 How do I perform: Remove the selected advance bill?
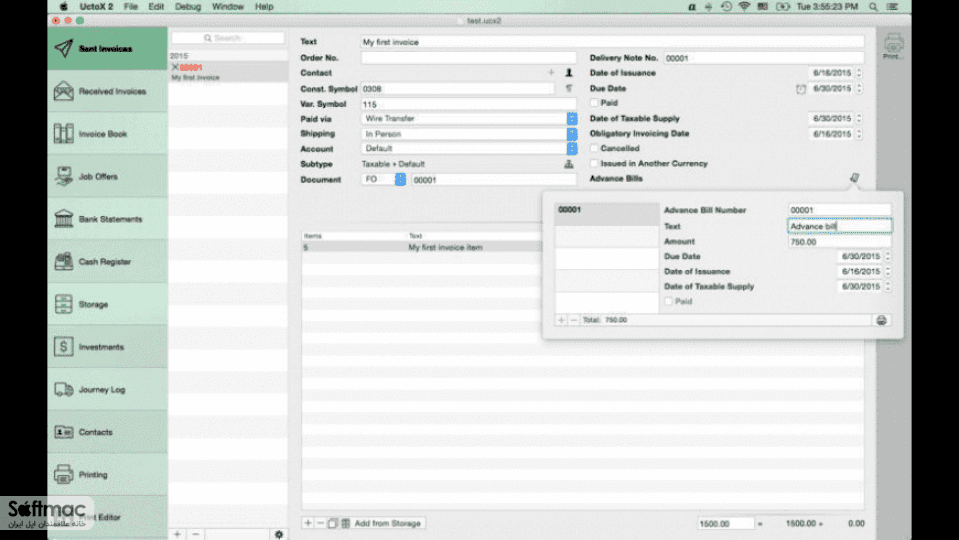(x=574, y=320)
